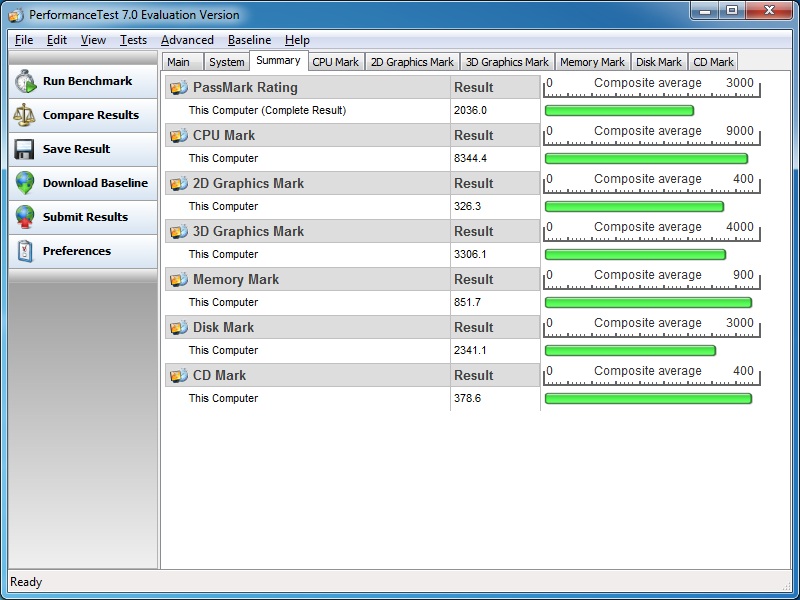Select the CD Mark value 378.6
The height and width of the screenshot is (600, 800).
coord(467,398)
